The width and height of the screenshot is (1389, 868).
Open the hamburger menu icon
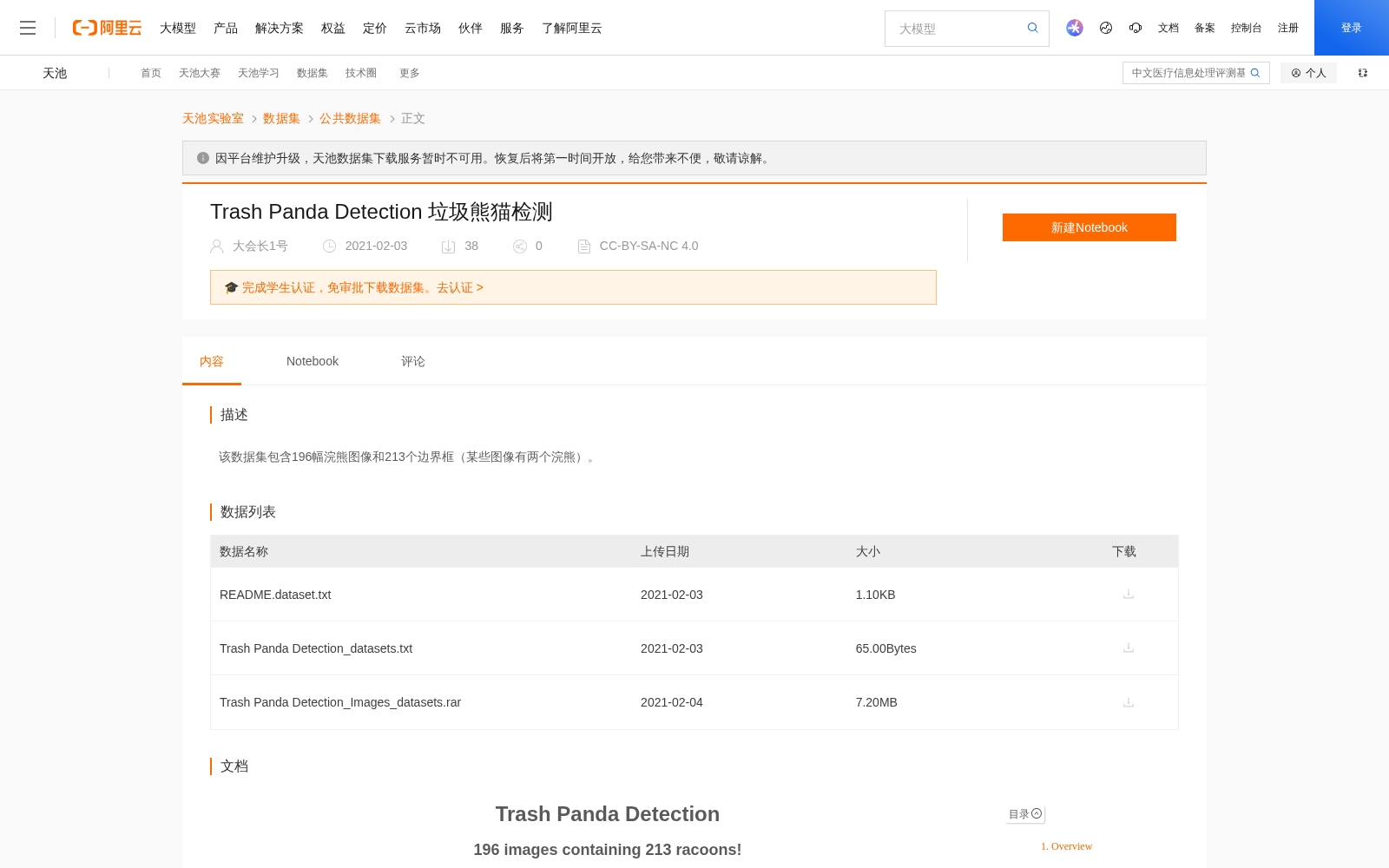28,28
